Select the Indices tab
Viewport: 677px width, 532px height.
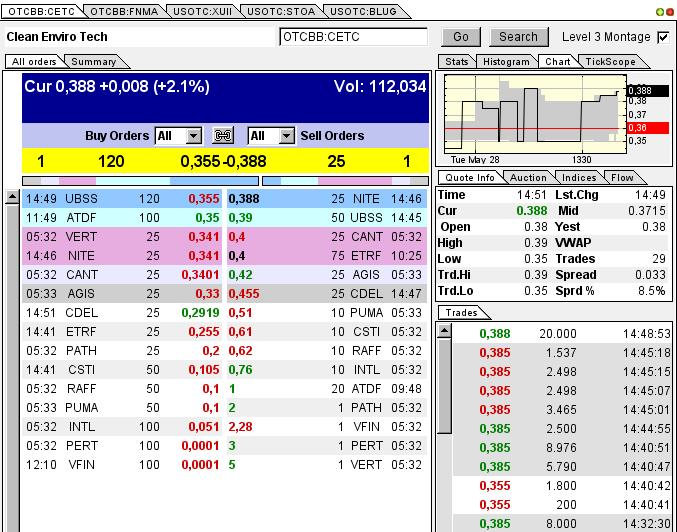579,178
